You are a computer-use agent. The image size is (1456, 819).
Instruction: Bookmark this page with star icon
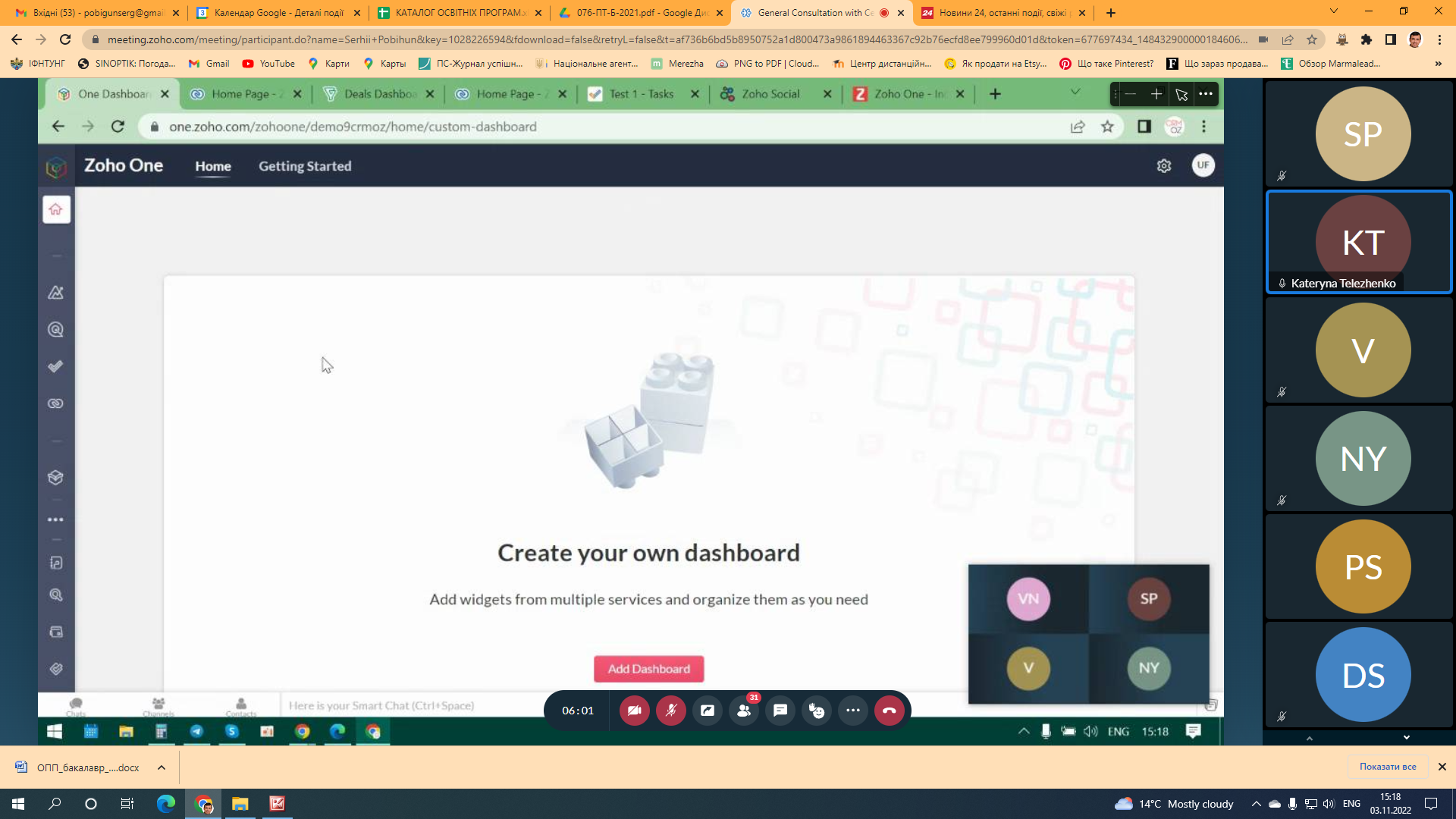[1312, 39]
